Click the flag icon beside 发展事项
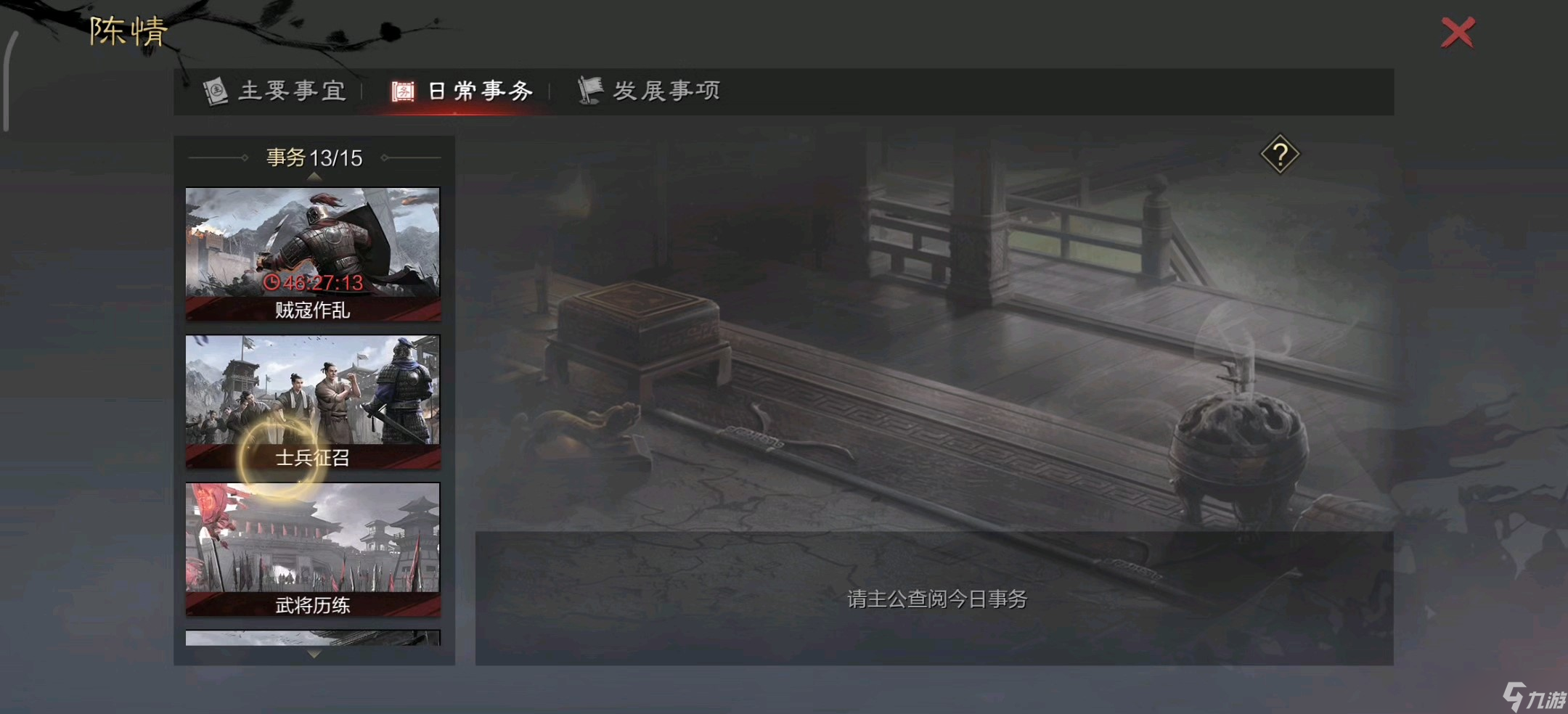 point(590,91)
